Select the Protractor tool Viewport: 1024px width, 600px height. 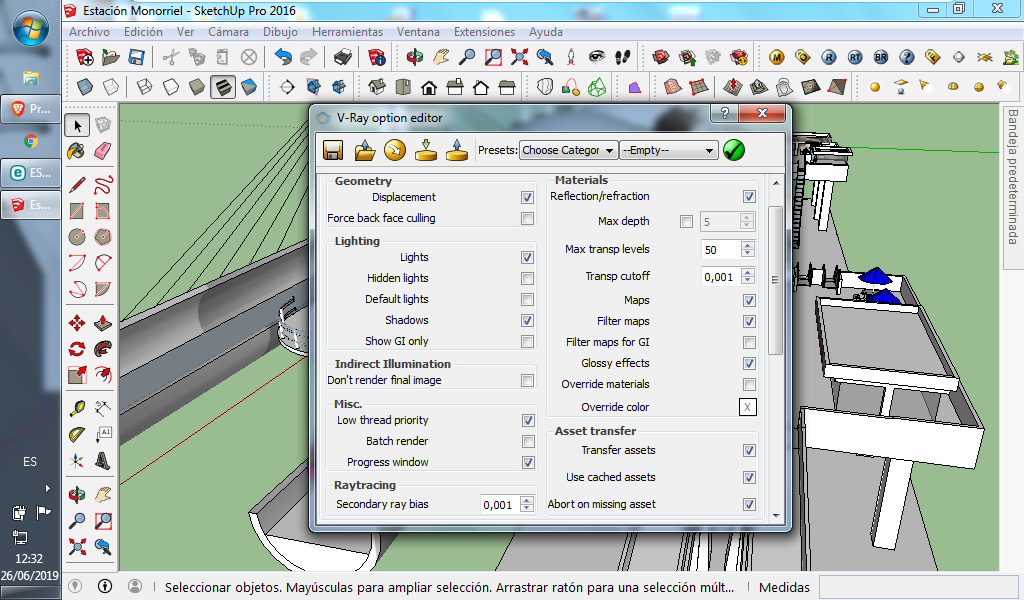(77, 435)
